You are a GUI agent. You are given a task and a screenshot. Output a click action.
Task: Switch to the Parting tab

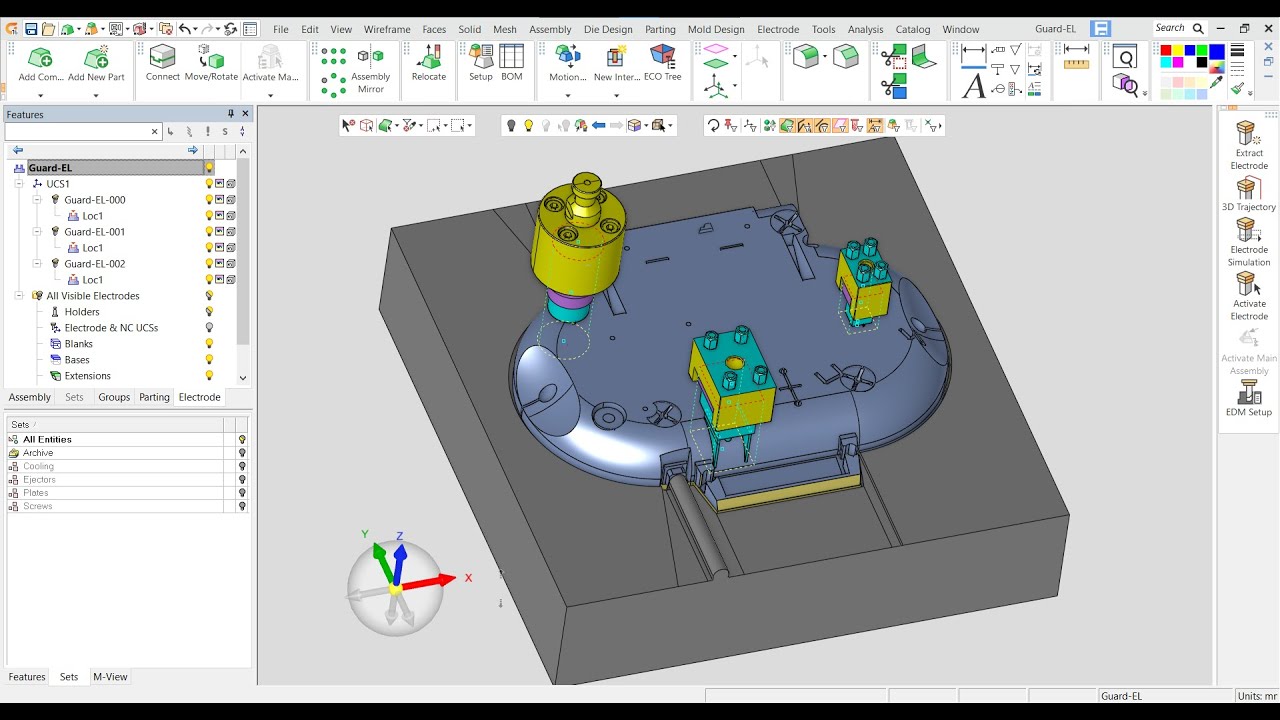click(154, 397)
